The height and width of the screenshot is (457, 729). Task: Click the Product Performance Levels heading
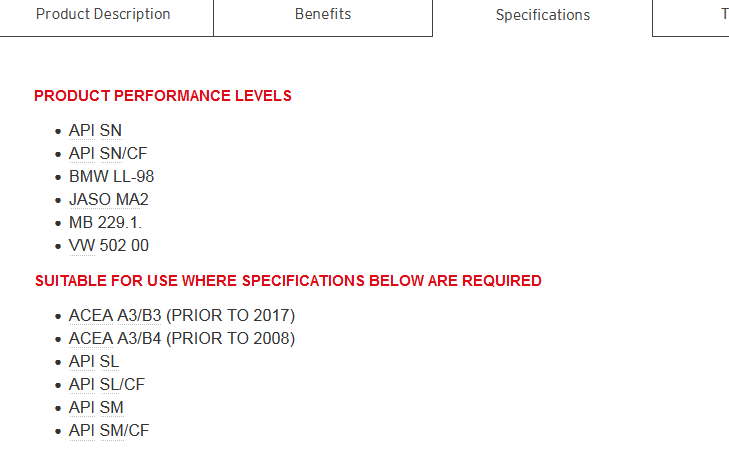point(163,96)
